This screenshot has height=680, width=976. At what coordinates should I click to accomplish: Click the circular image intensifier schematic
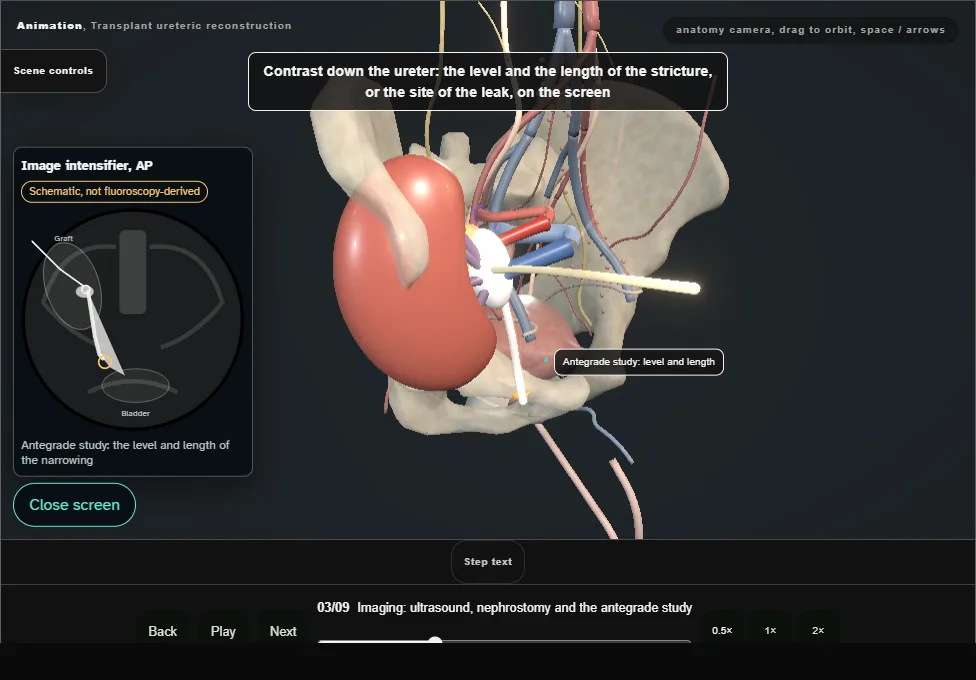pos(133,320)
